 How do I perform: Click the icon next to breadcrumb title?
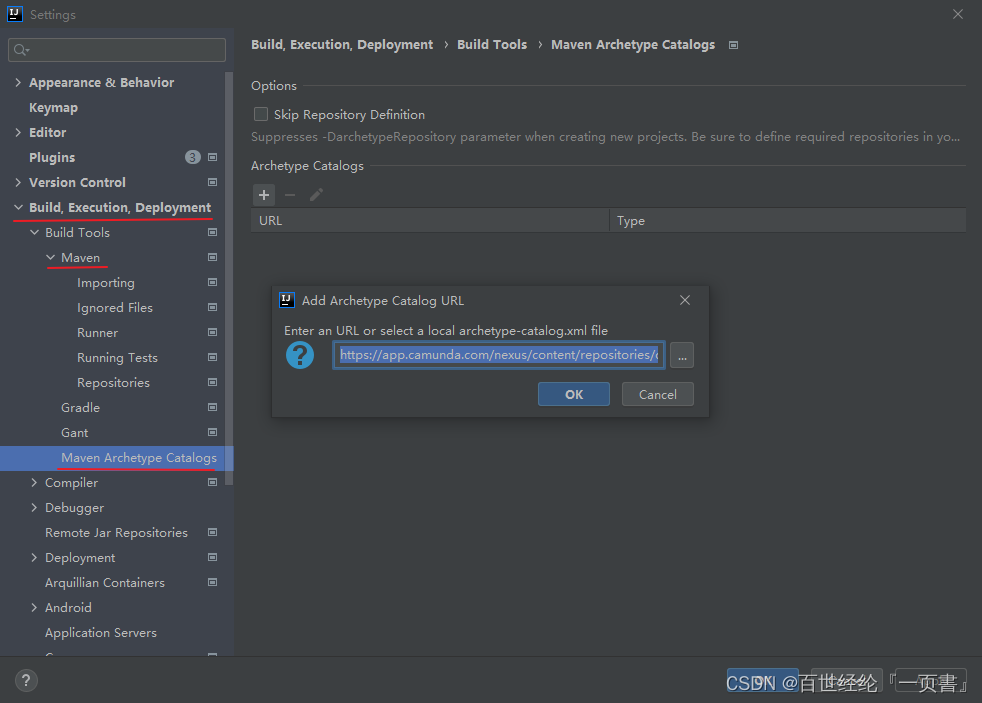pyautogui.click(x=733, y=45)
